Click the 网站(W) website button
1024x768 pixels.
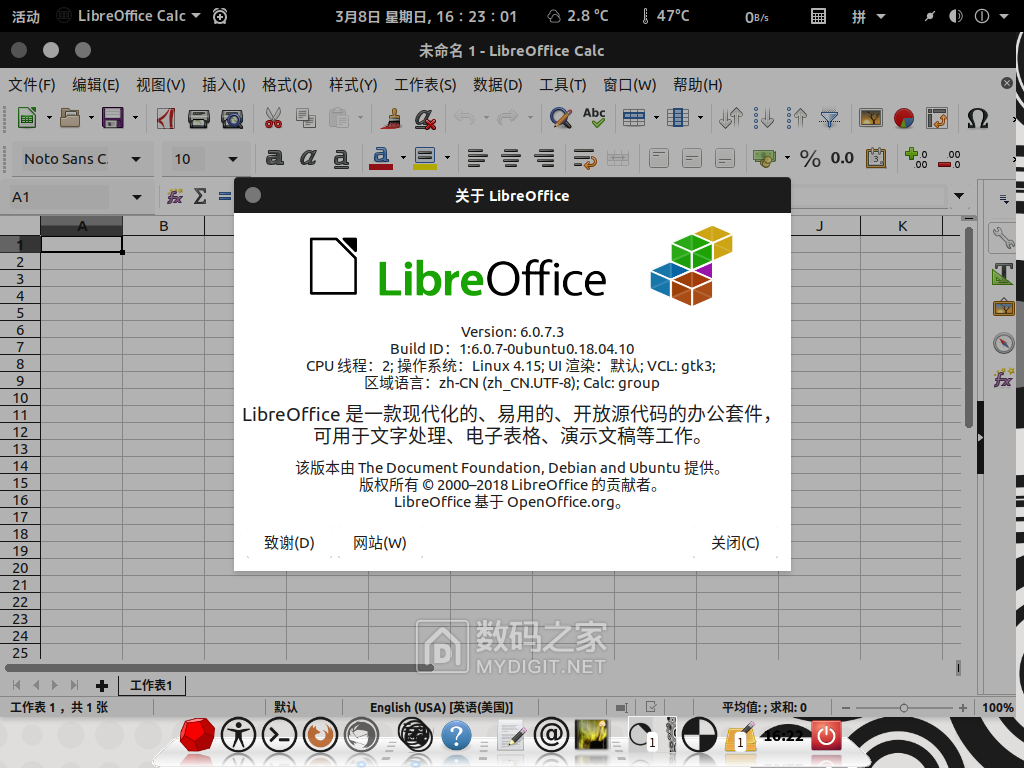(379, 543)
